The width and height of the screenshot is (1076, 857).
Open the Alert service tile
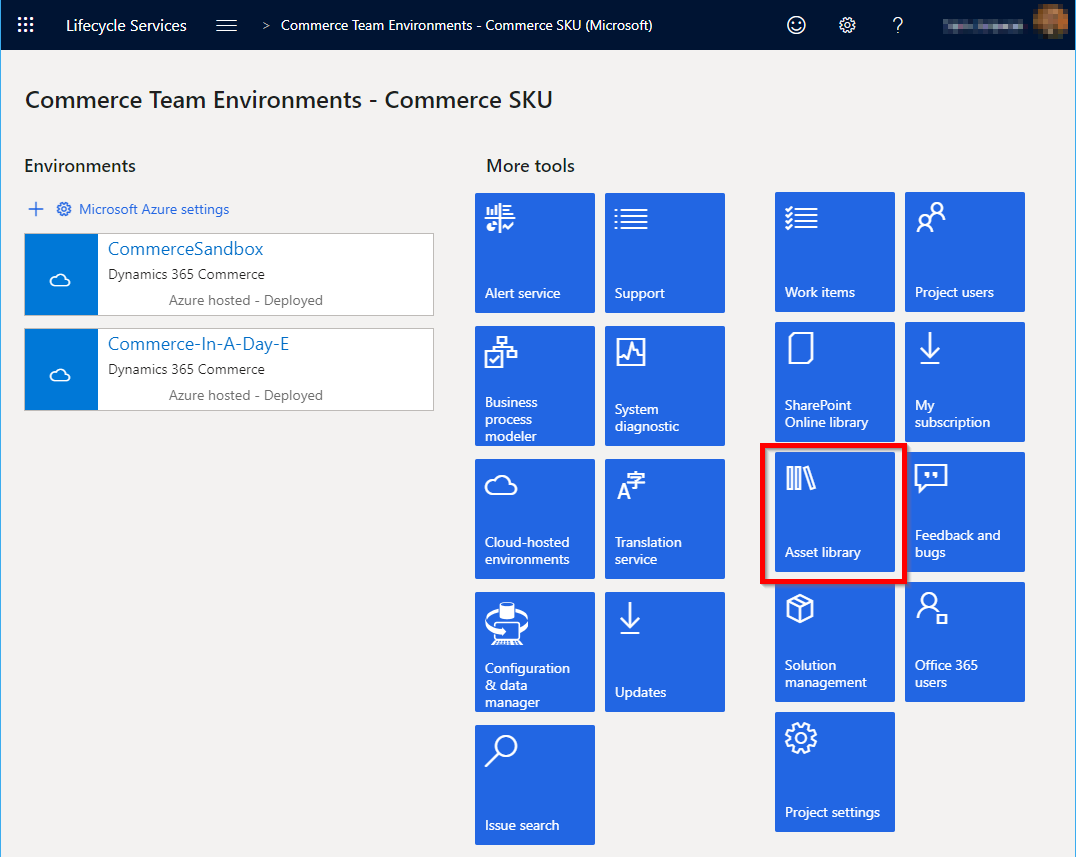pyautogui.click(x=535, y=253)
